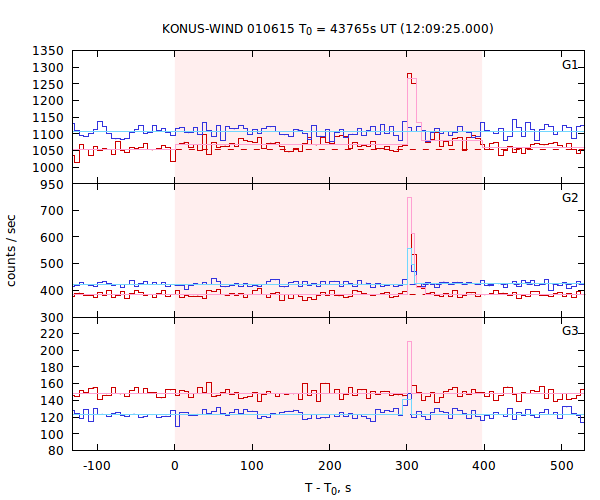Click the 'counts / sec' axis label
This screenshot has width=600, height=500.
coord(11,251)
